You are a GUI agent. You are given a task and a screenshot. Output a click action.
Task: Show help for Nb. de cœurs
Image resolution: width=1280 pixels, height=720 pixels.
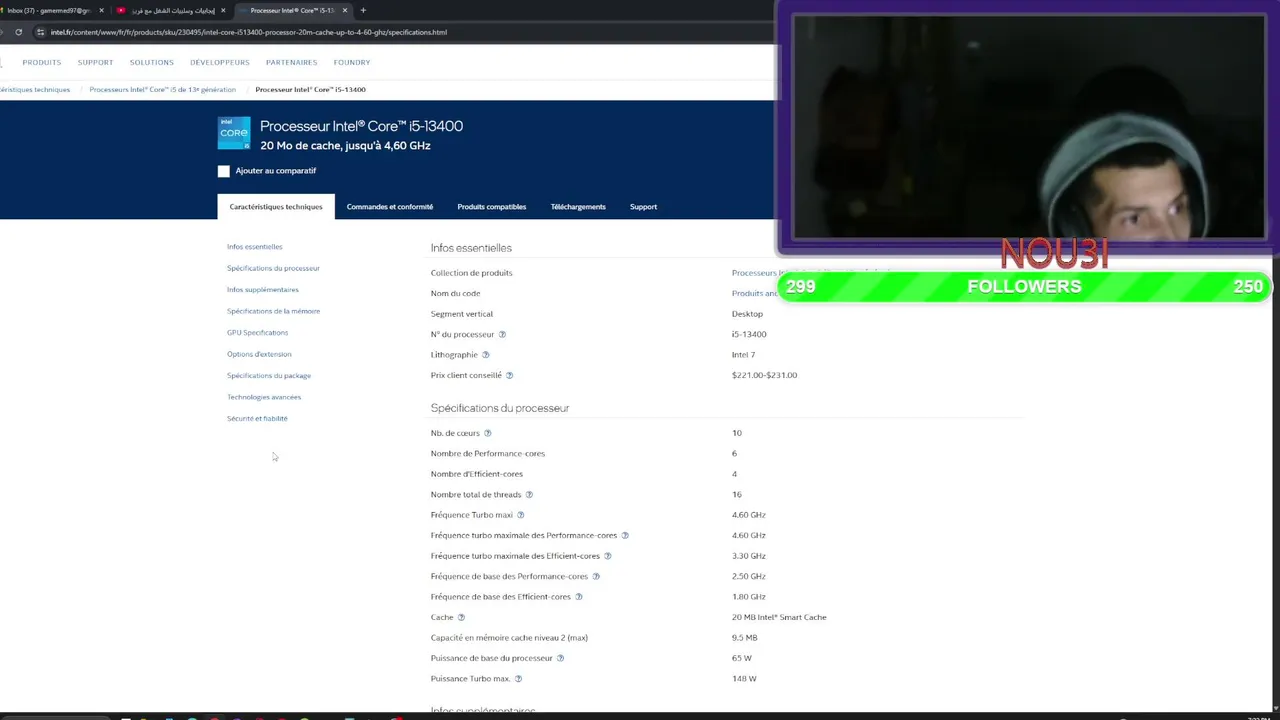click(488, 433)
